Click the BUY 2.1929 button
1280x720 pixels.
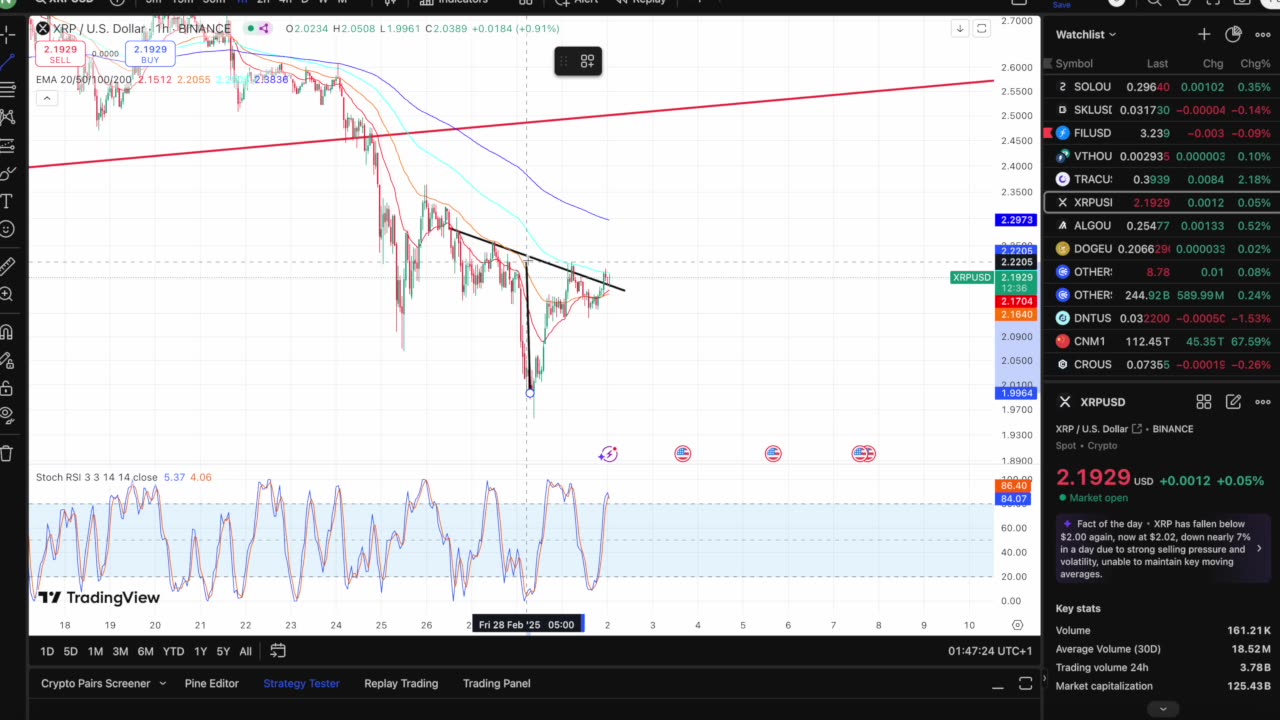(x=150, y=54)
